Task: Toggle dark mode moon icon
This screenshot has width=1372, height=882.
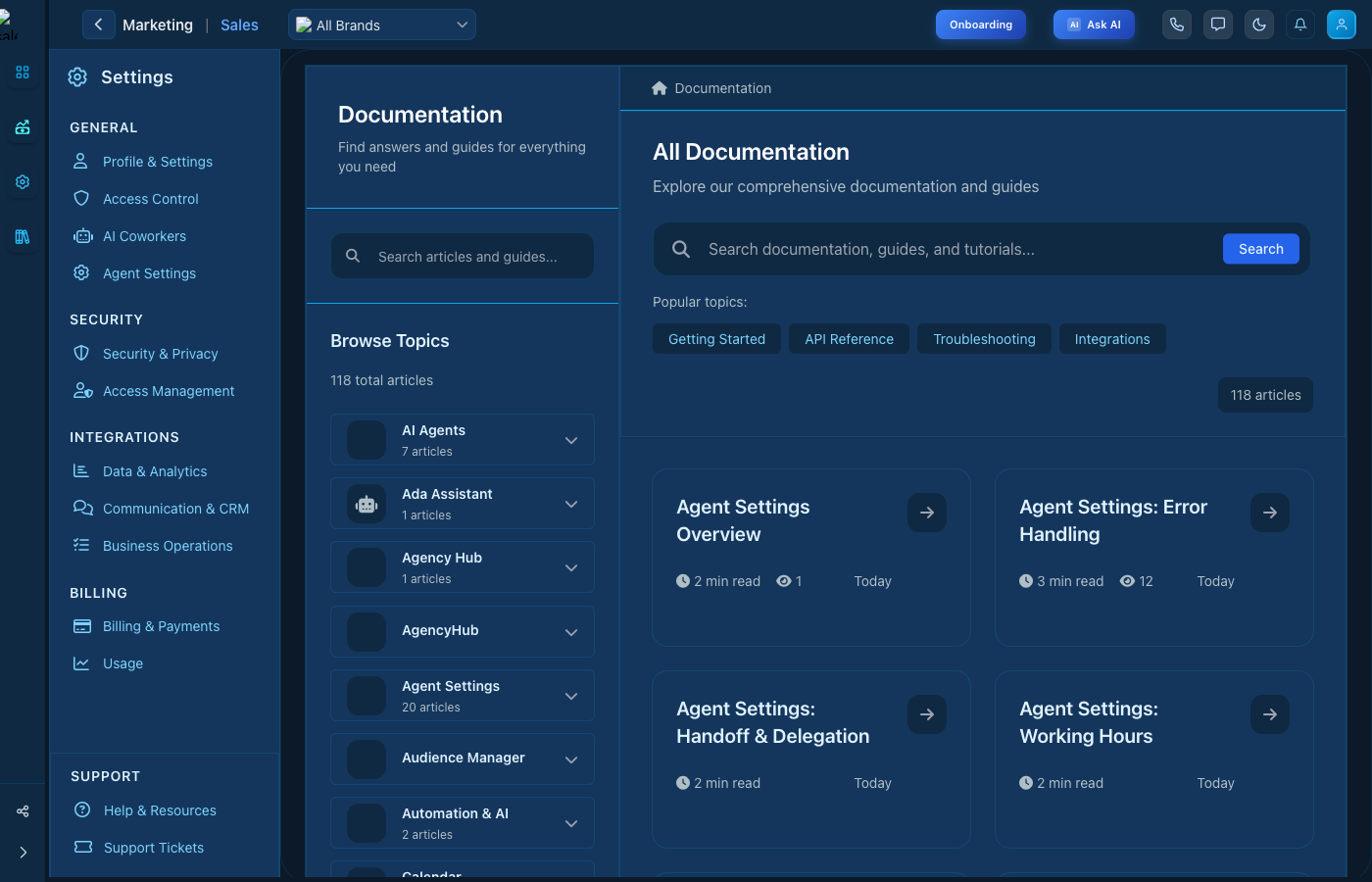Action: click(x=1259, y=24)
